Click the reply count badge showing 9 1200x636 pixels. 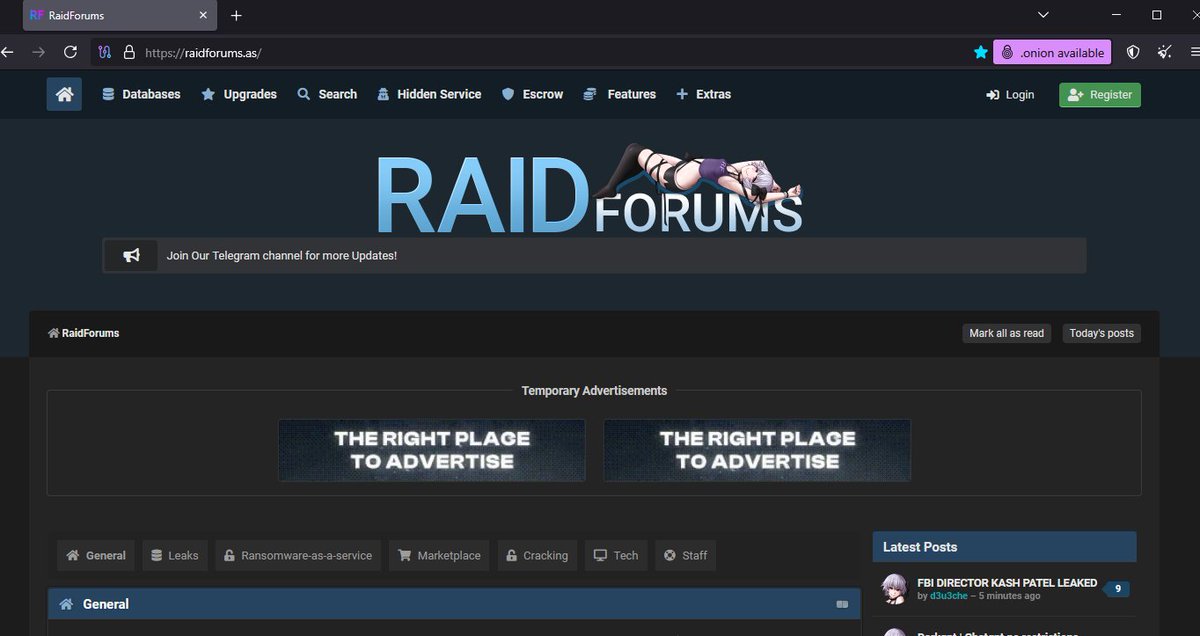(1117, 589)
